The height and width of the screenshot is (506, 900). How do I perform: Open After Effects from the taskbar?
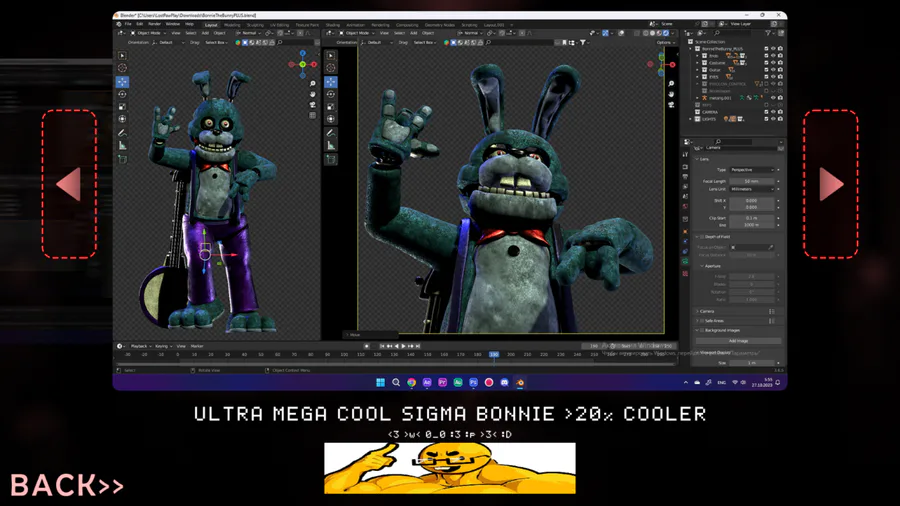[x=426, y=383]
